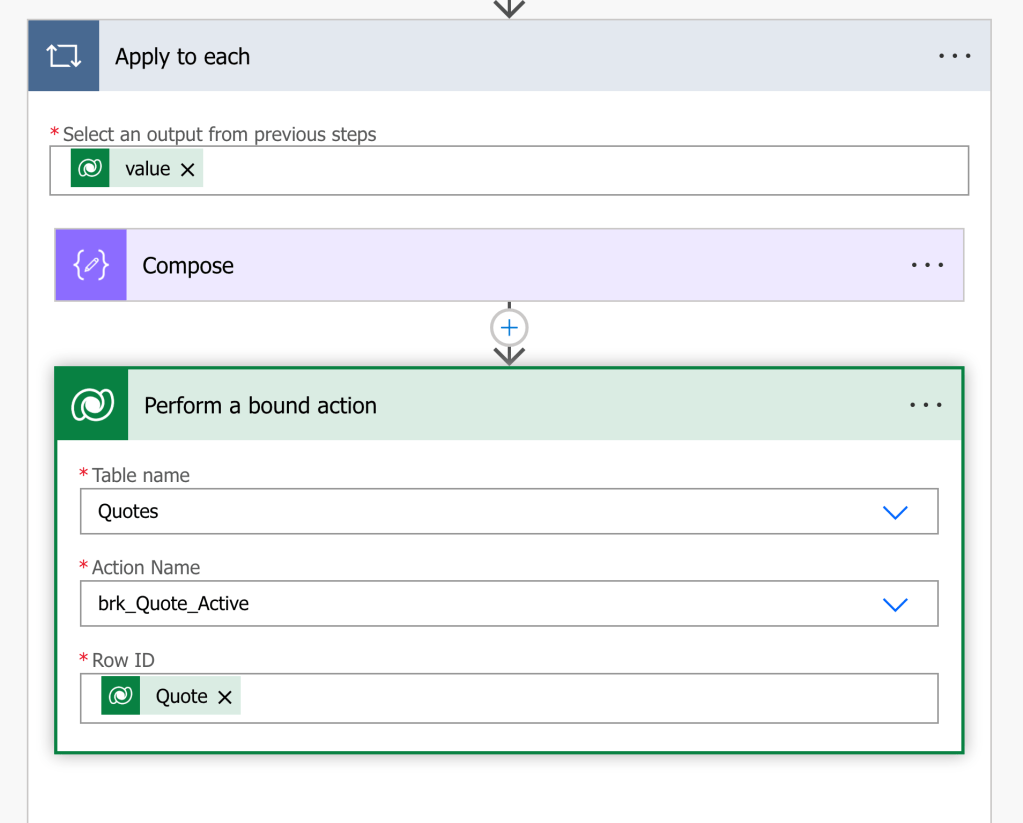This screenshot has width=1023, height=823.
Task: Remove the value dynamic content token
Action: (x=187, y=170)
